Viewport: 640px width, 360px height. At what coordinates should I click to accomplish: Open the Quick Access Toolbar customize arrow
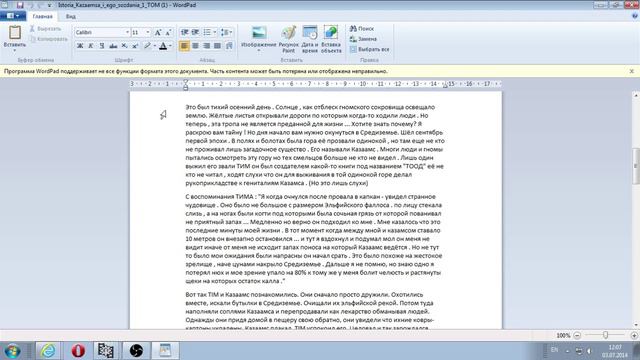coord(49,5)
